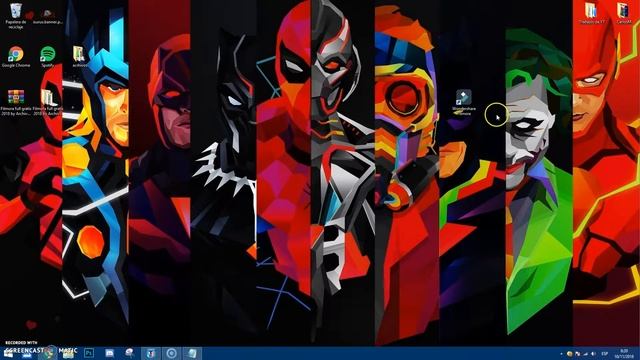Open the Windows Start button
640x360 pixels.
pos(8,353)
